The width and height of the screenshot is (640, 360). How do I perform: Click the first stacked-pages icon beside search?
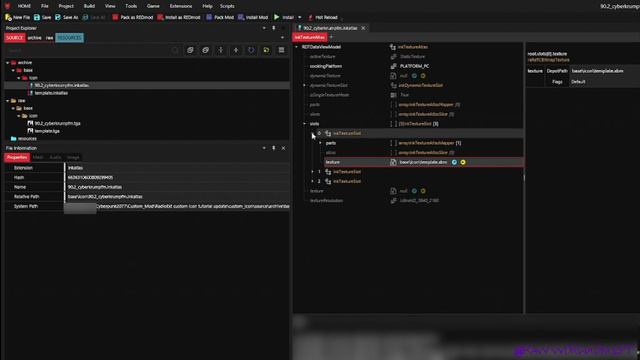[190, 50]
